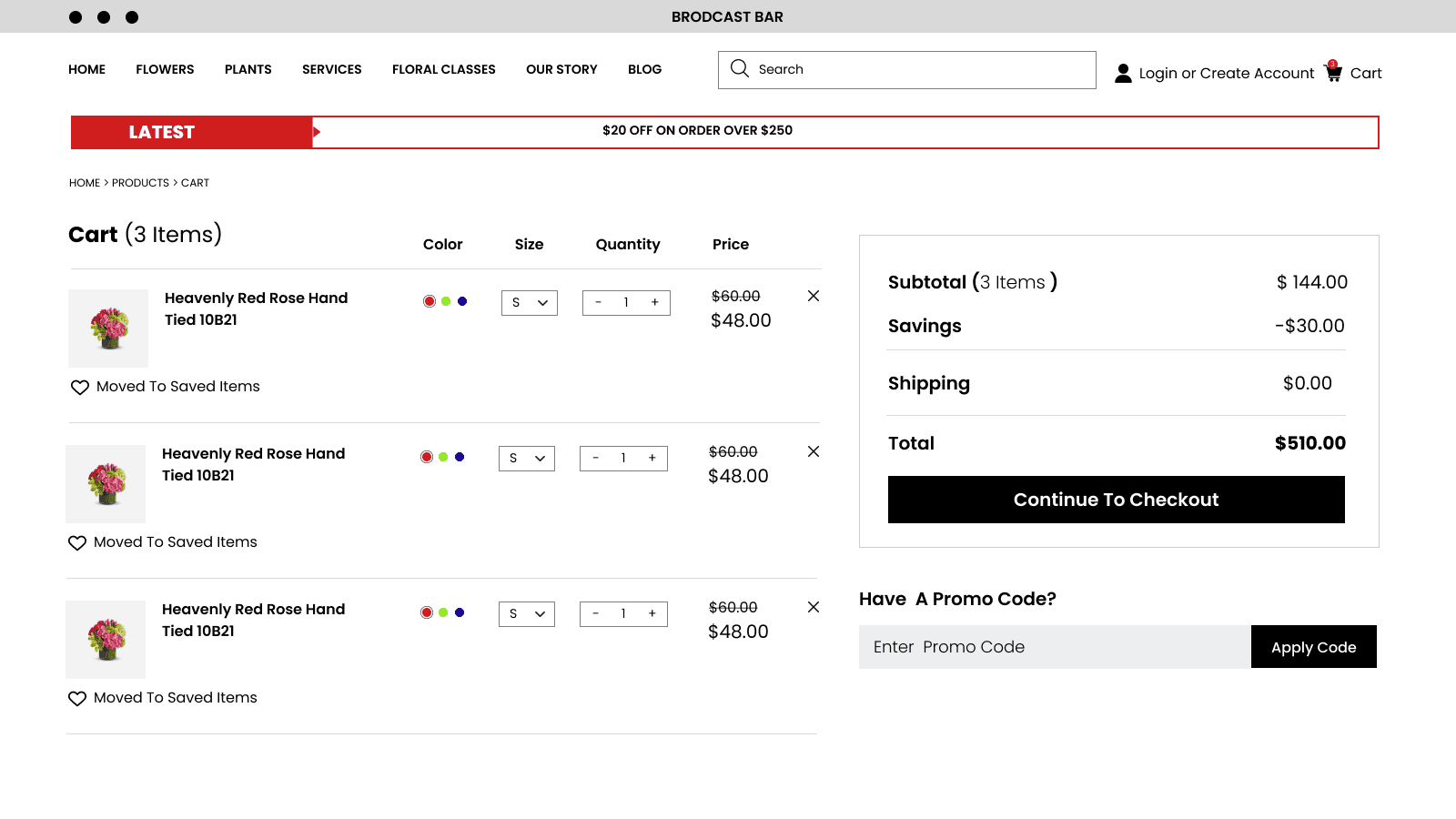Decrease quantity of the third item

tap(596, 613)
